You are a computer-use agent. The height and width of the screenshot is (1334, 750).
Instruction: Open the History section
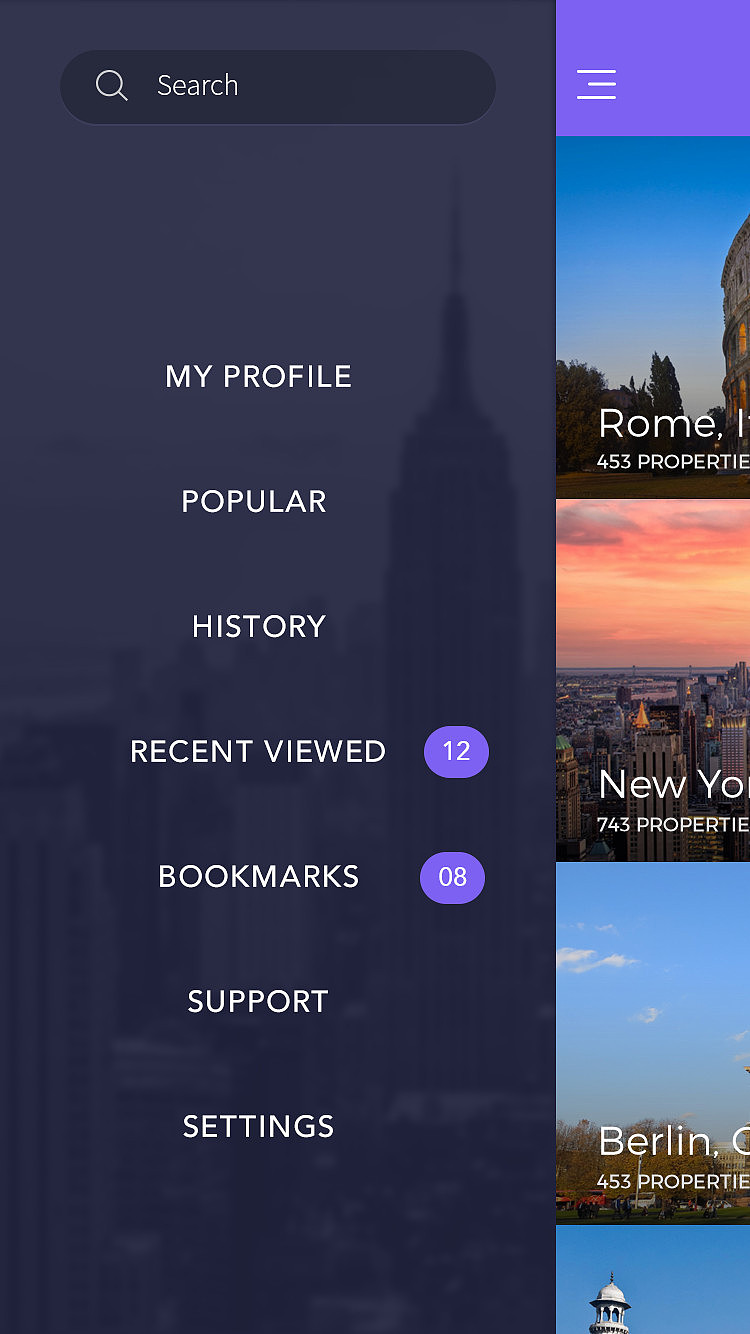259,627
